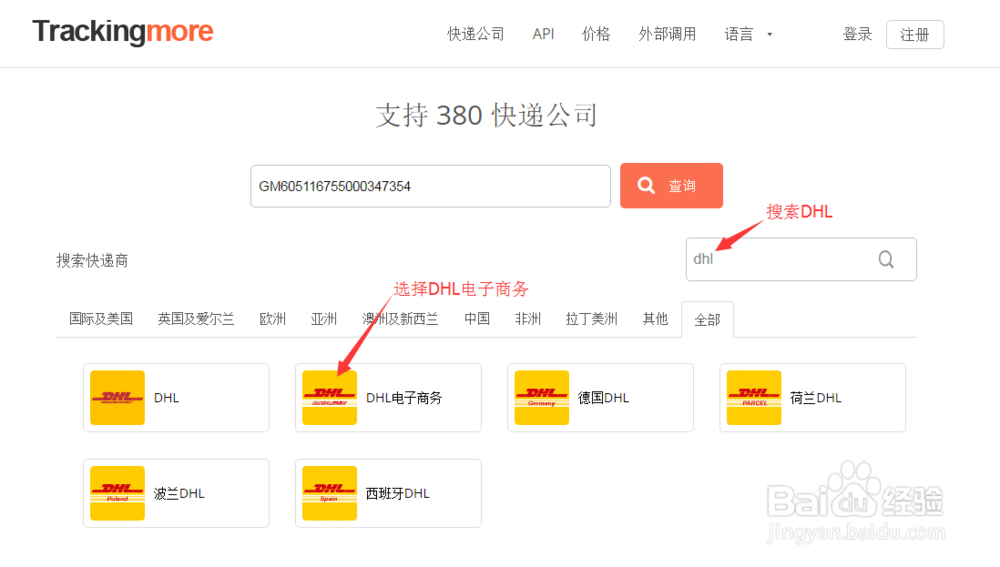Expand the 语言 language dropdown
The width and height of the screenshot is (1000, 567).
coord(748,34)
